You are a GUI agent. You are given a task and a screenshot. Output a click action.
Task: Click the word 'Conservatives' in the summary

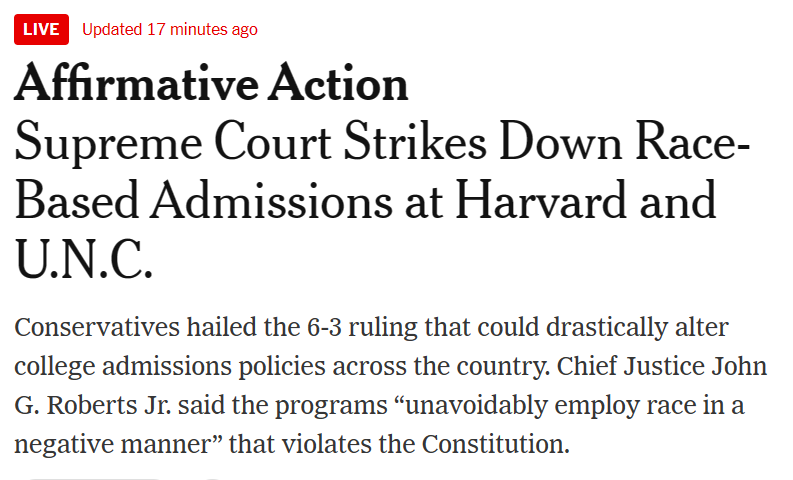click(x=97, y=327)
